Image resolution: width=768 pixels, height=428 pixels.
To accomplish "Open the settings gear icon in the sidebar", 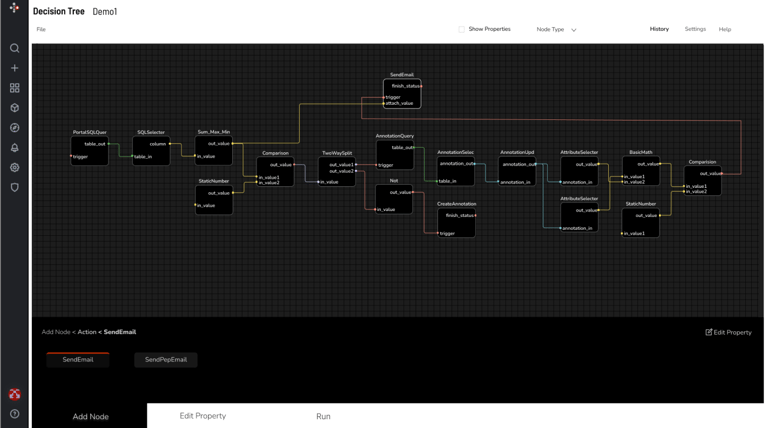I will tap(15, 167).
